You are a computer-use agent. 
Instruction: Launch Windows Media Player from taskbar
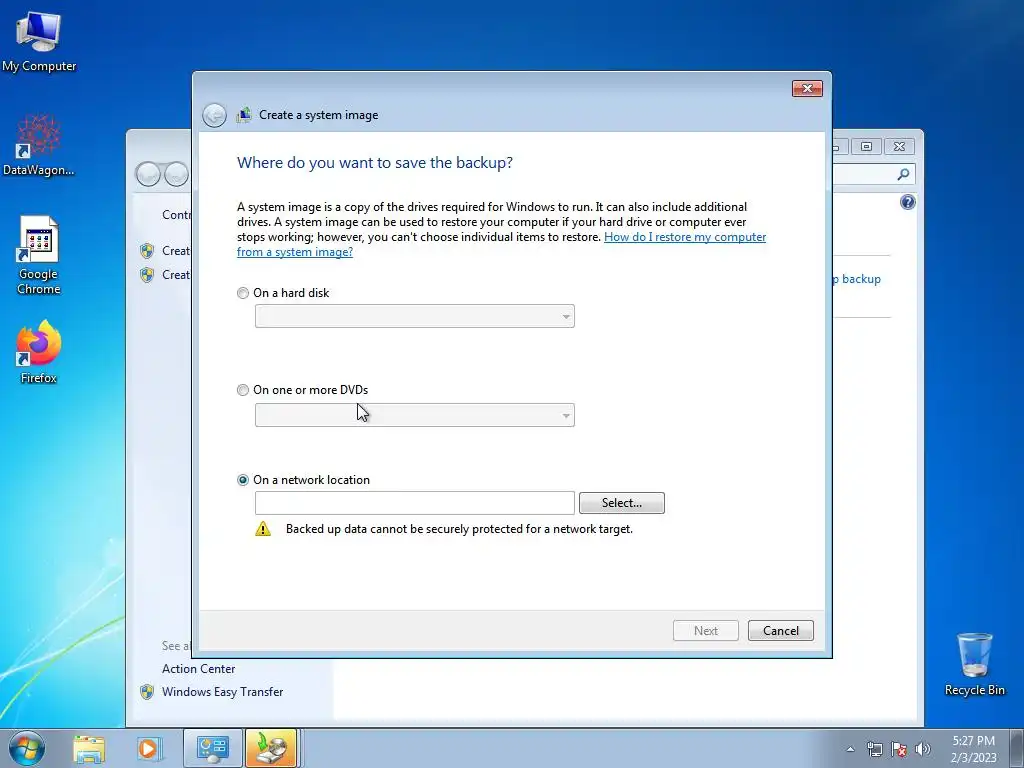(148, 748)
